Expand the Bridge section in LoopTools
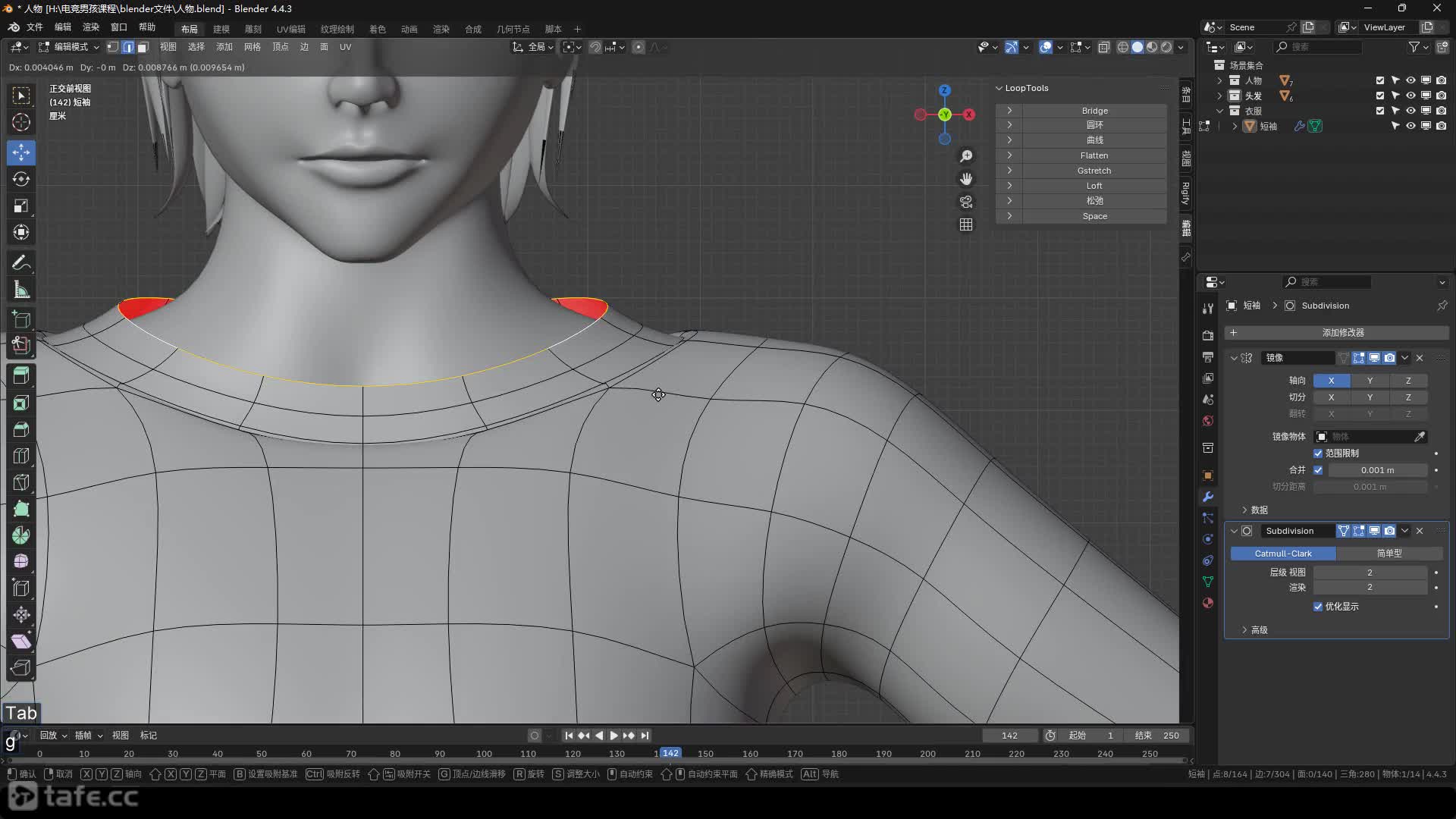This screenshot has width=1456, height=819. coord(1009,111)
